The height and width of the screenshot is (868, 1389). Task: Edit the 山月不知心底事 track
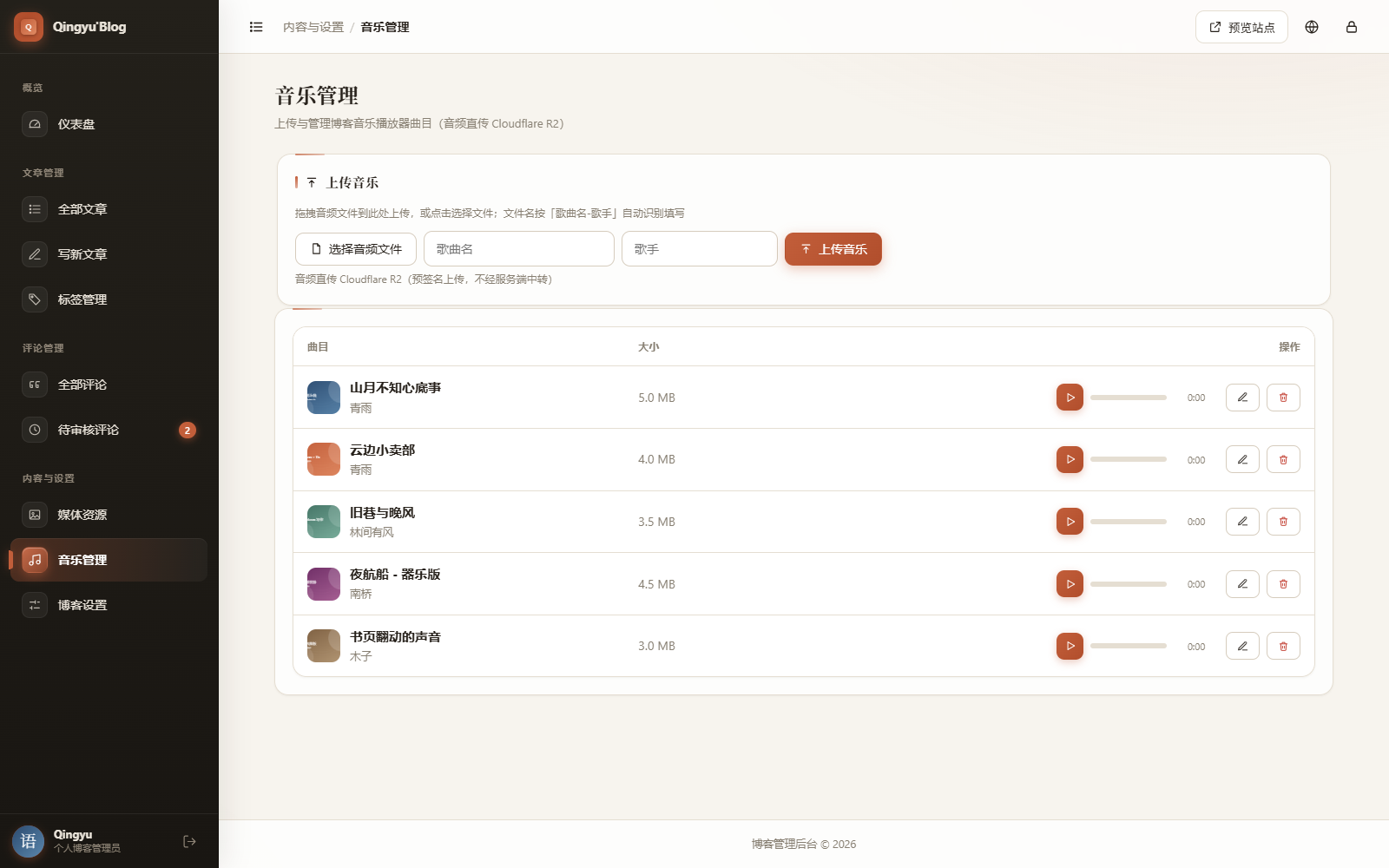tap(1242, 398)
